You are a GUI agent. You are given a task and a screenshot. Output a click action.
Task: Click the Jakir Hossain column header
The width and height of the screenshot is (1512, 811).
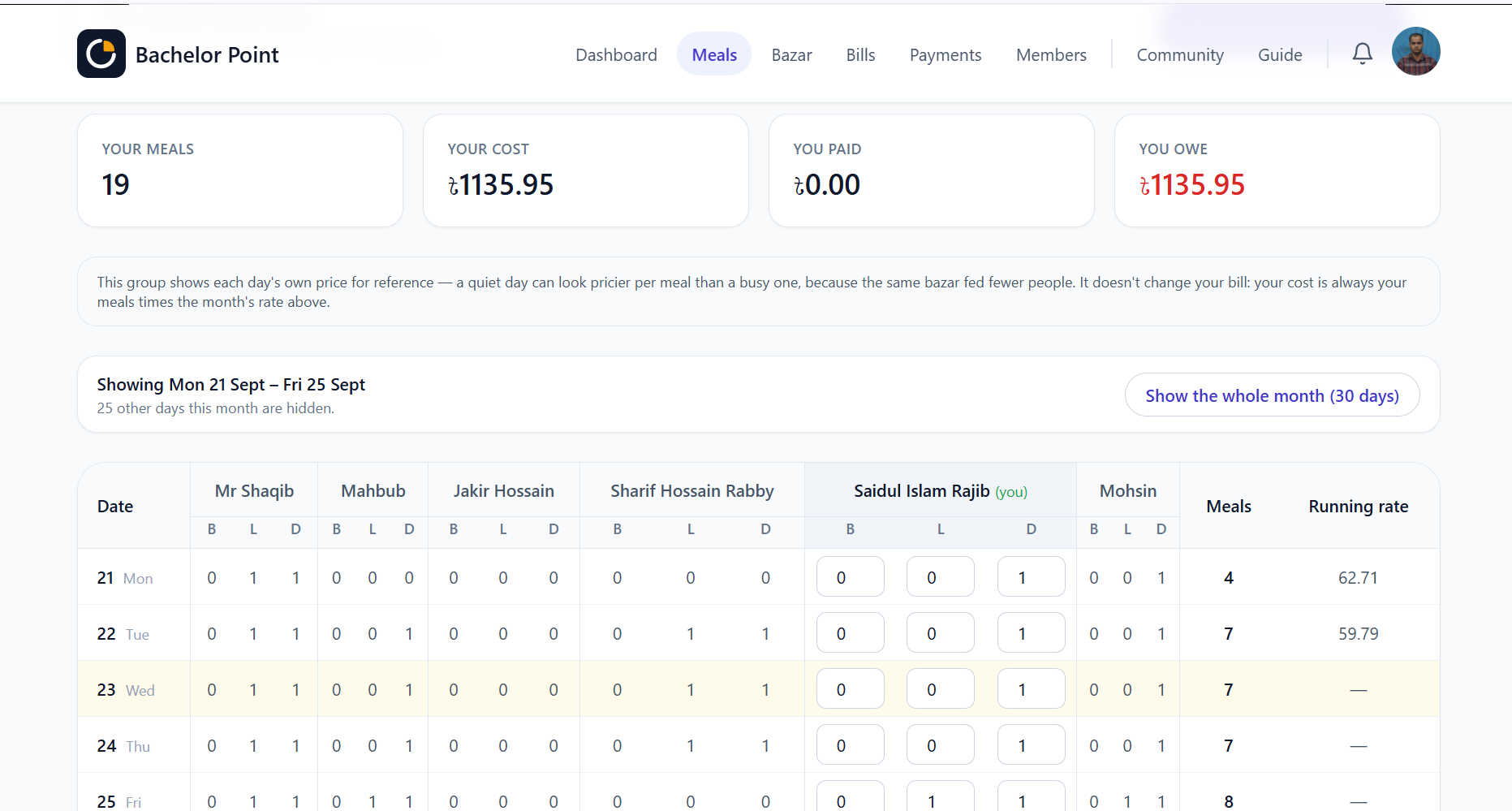click(x=504, y=490)
